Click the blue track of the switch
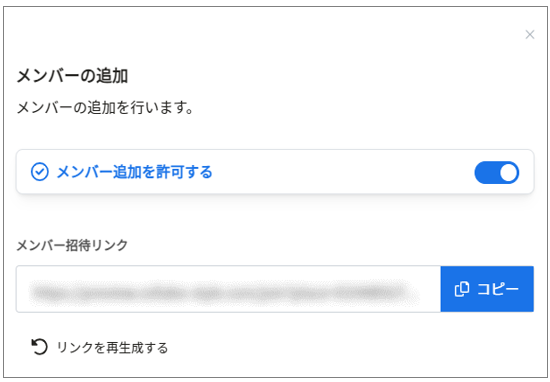The height and width of the screenshot is (382, 550). point(486,172)
